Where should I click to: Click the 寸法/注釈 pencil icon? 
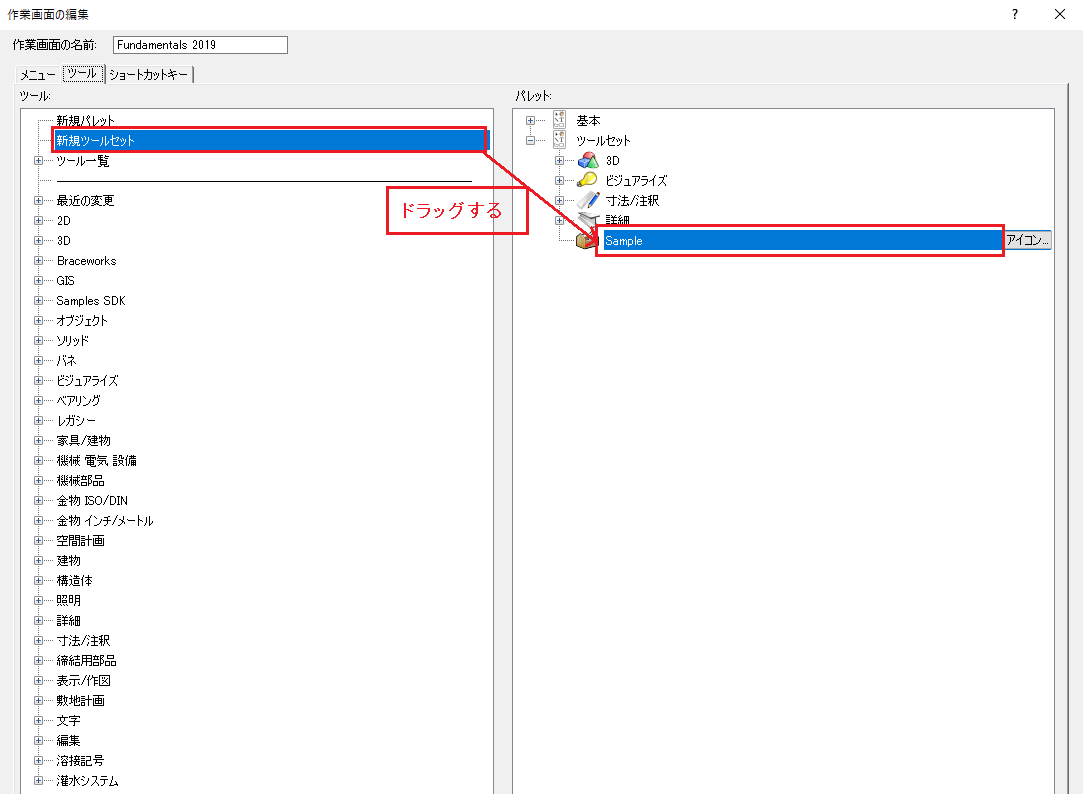click(588, 200)
